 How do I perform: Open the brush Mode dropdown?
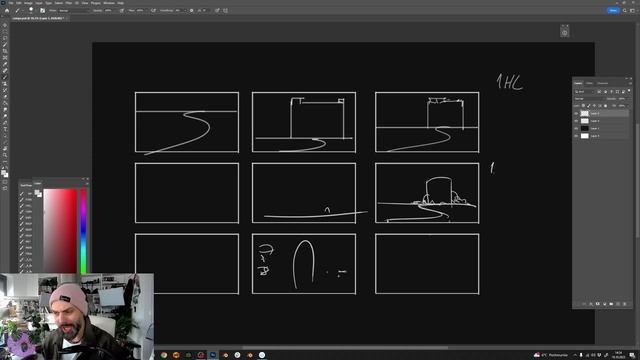coord(73,10)
